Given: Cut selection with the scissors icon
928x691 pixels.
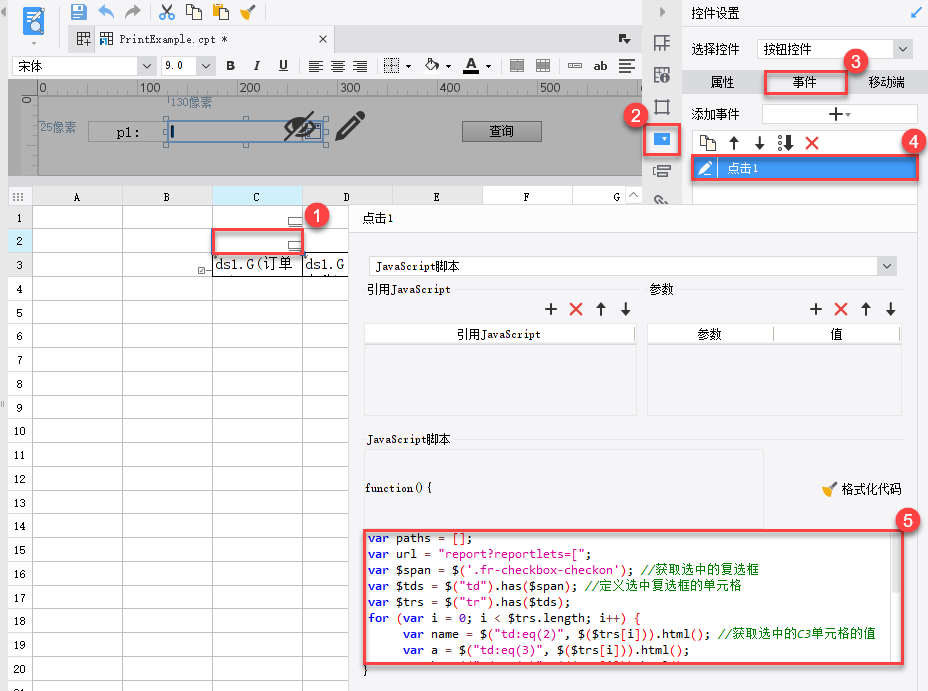Looking at the screenshot, I should (x=167, y=12).
